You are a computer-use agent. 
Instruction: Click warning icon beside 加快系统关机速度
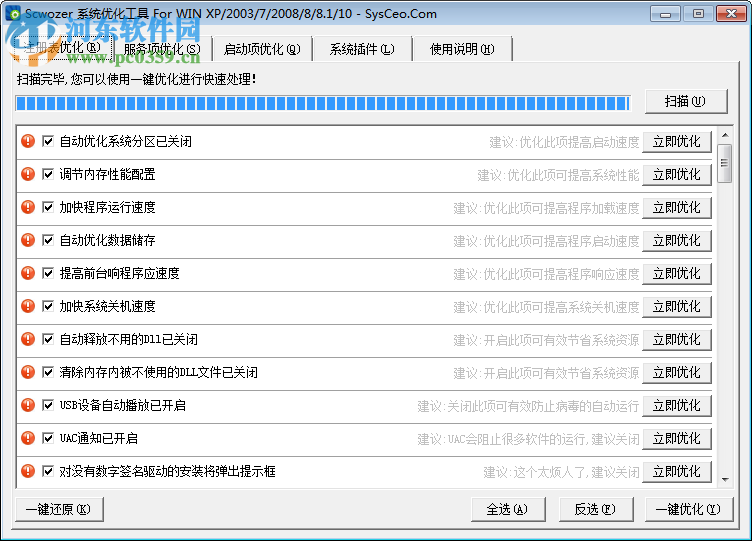pos(28,306)
